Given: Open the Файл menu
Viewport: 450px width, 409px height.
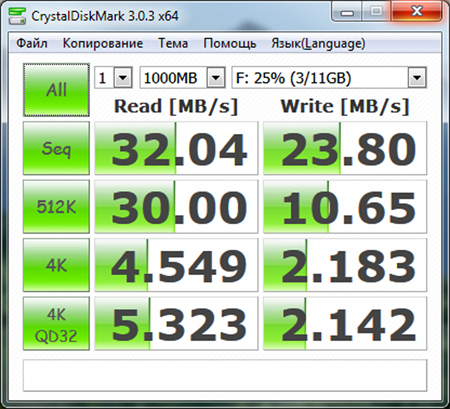Looking at the screenshot, I should (x=32, y=43).
